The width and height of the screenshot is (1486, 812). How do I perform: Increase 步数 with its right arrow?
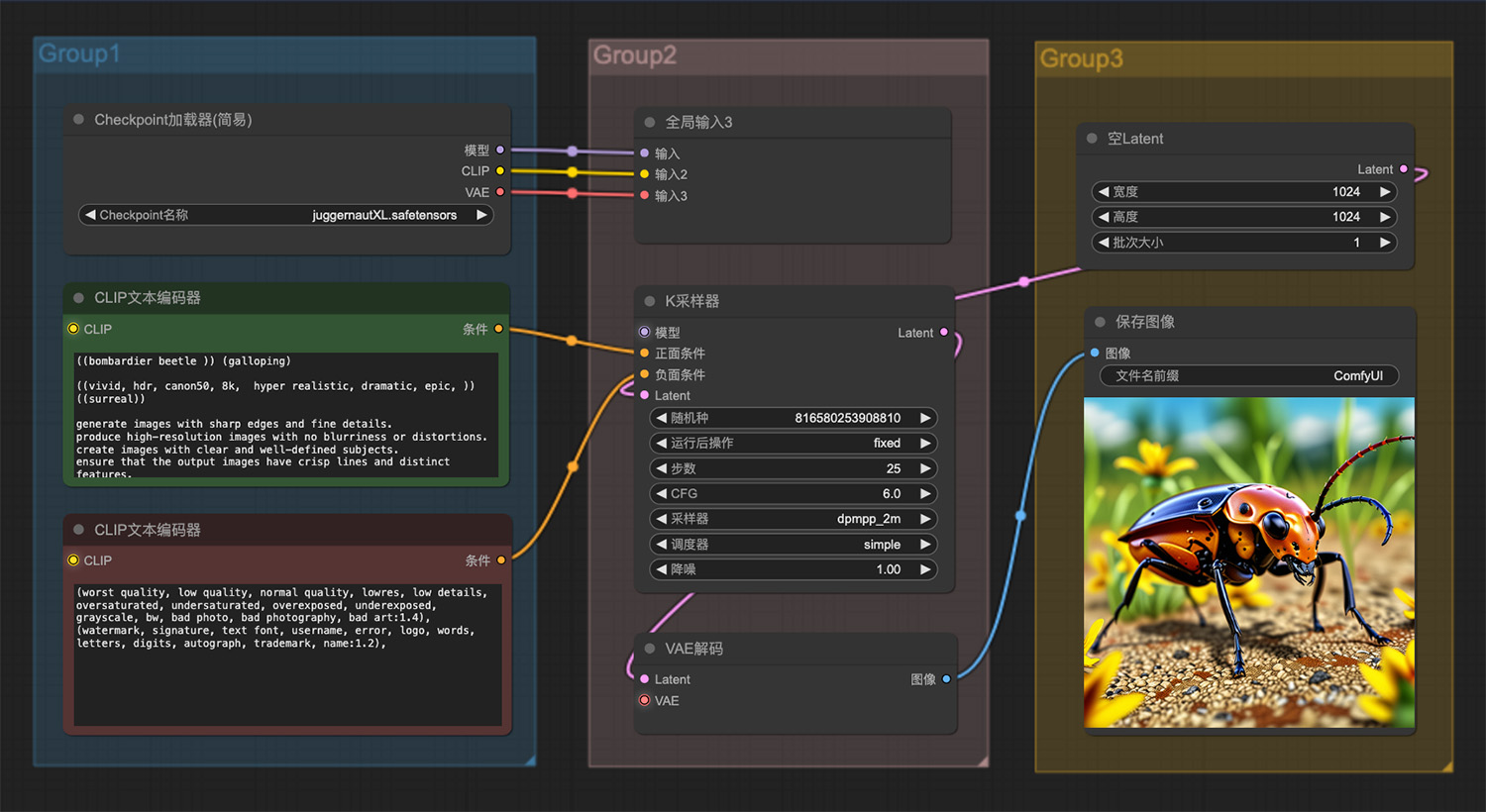[925, 468]
